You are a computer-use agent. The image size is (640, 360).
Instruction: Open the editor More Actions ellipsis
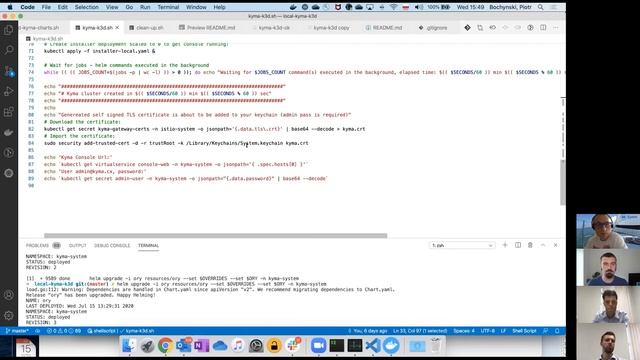tap(556, 28)
